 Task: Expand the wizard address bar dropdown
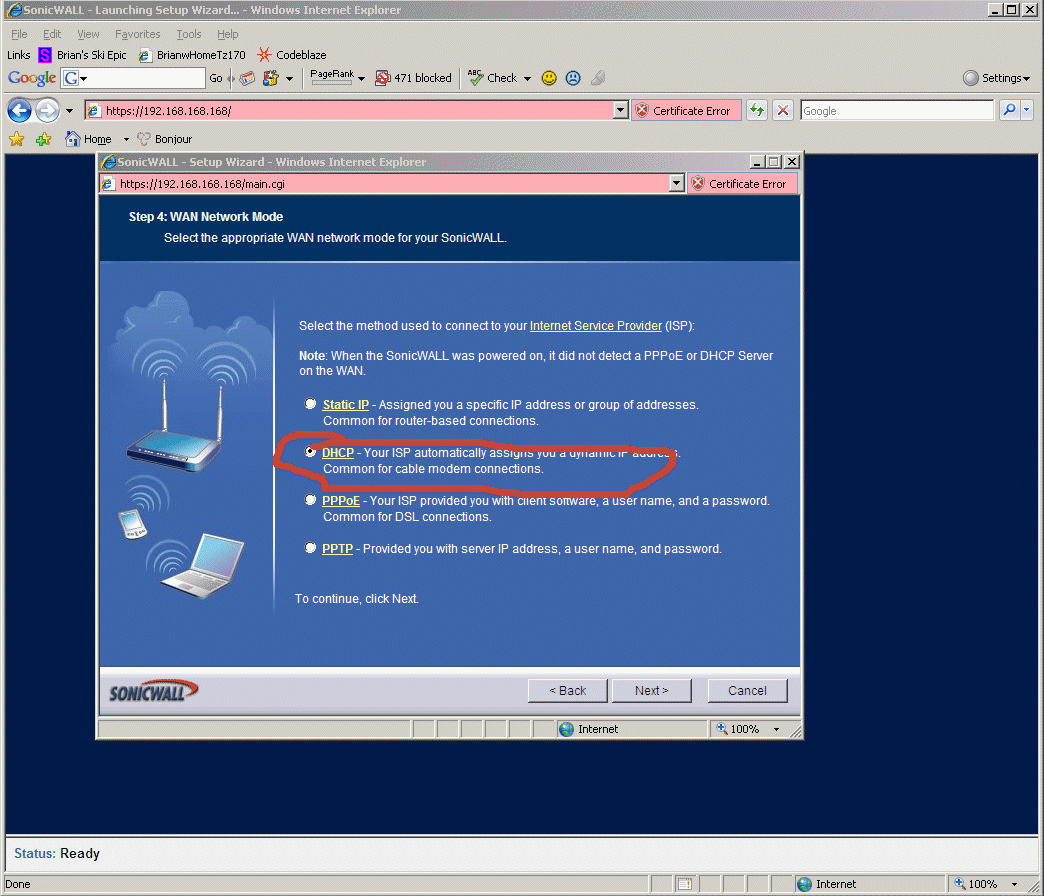[676, 183]
